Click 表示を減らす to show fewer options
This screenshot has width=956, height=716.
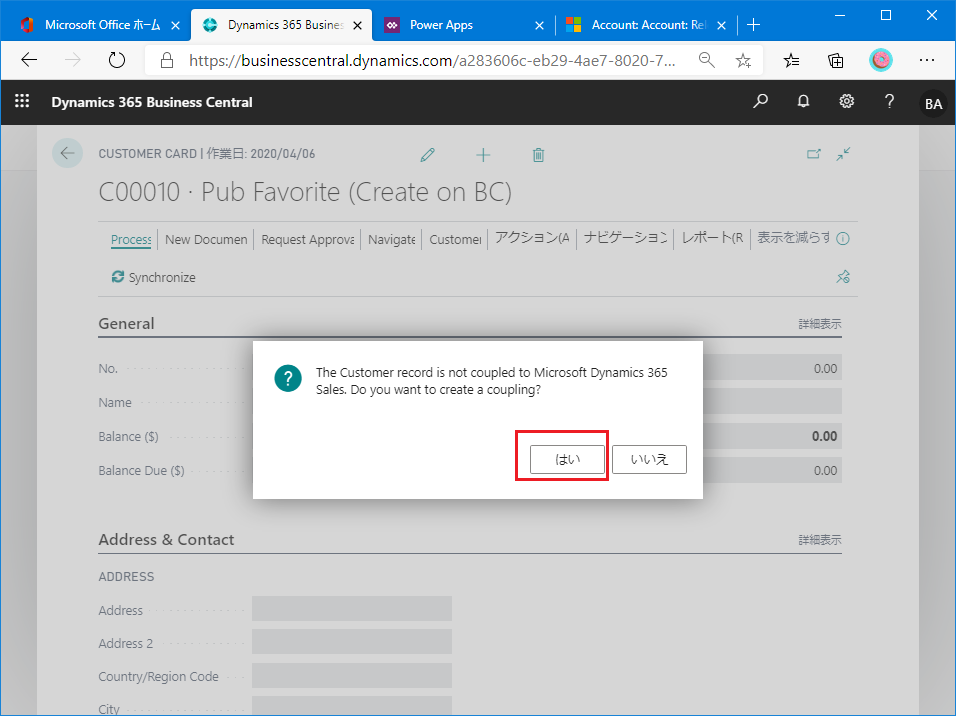794,238
